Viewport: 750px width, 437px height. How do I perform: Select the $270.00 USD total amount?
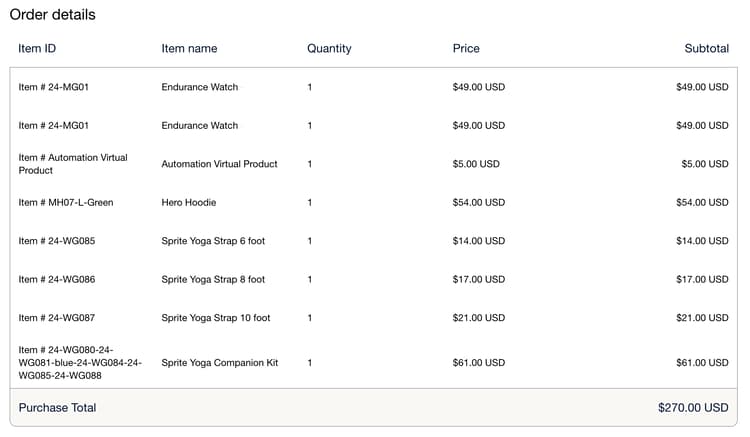[693, 408]
